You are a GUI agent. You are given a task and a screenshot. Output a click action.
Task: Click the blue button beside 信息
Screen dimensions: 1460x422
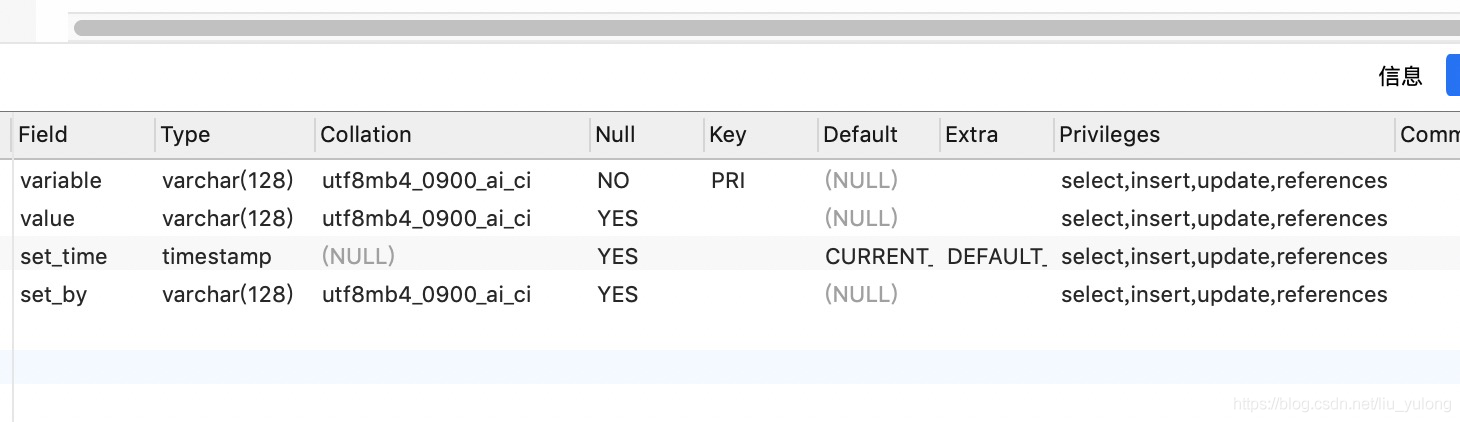point(1453,76)
